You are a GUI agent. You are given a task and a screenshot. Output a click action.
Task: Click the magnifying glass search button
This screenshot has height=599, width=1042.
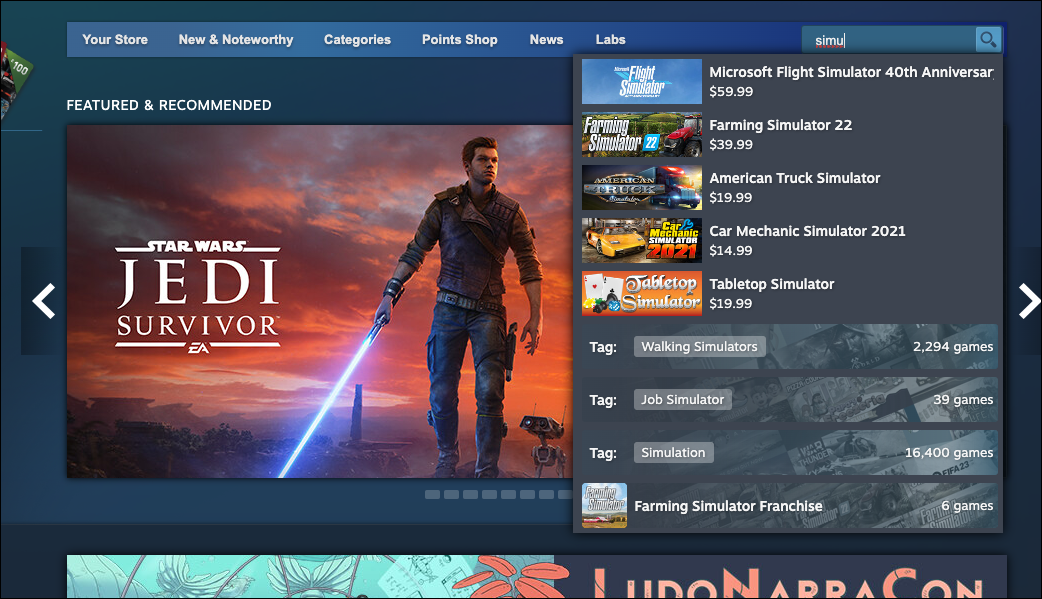click(x=988, y=40)
